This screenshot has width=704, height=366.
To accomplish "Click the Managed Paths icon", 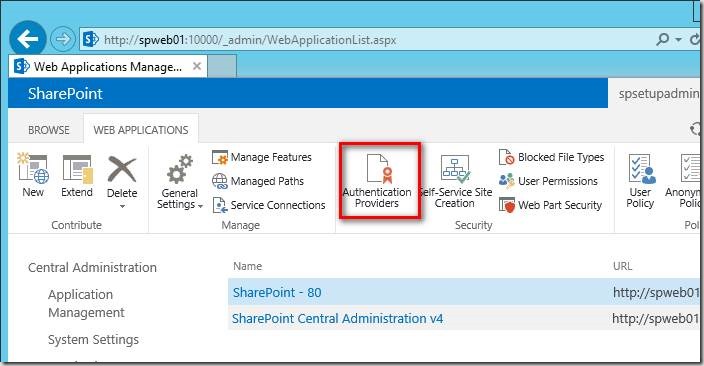I will pyautogui.click(x=220, y=181).
